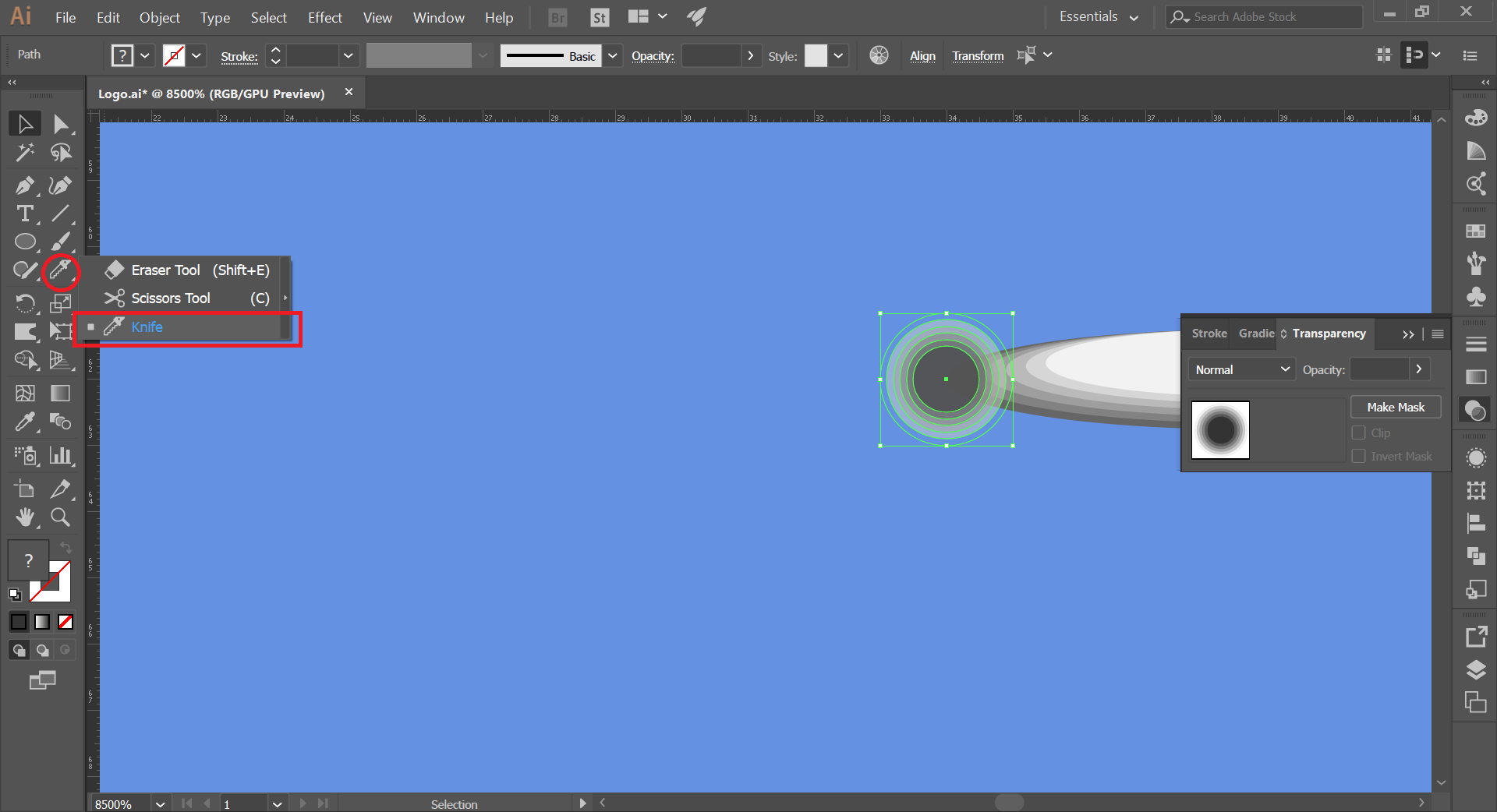Select the Gradient tool

click(x=61, y=394)
